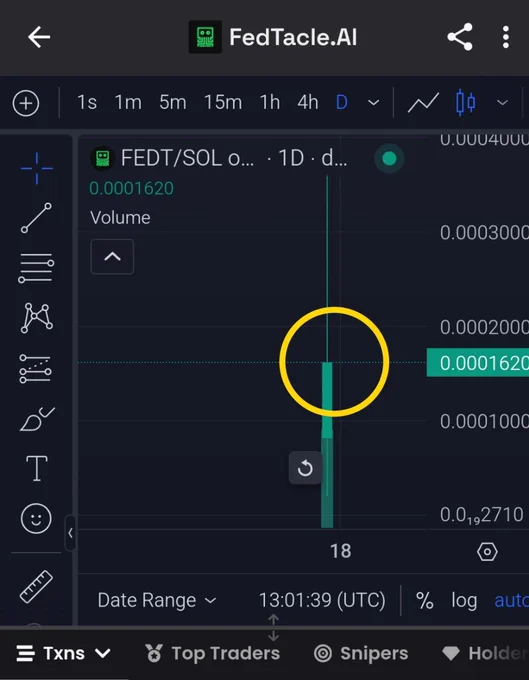Image resolution: width=529 pixels, height=680 pixels.
Task: Click the Volume indicator label
Action: click(x=120, y=218)
